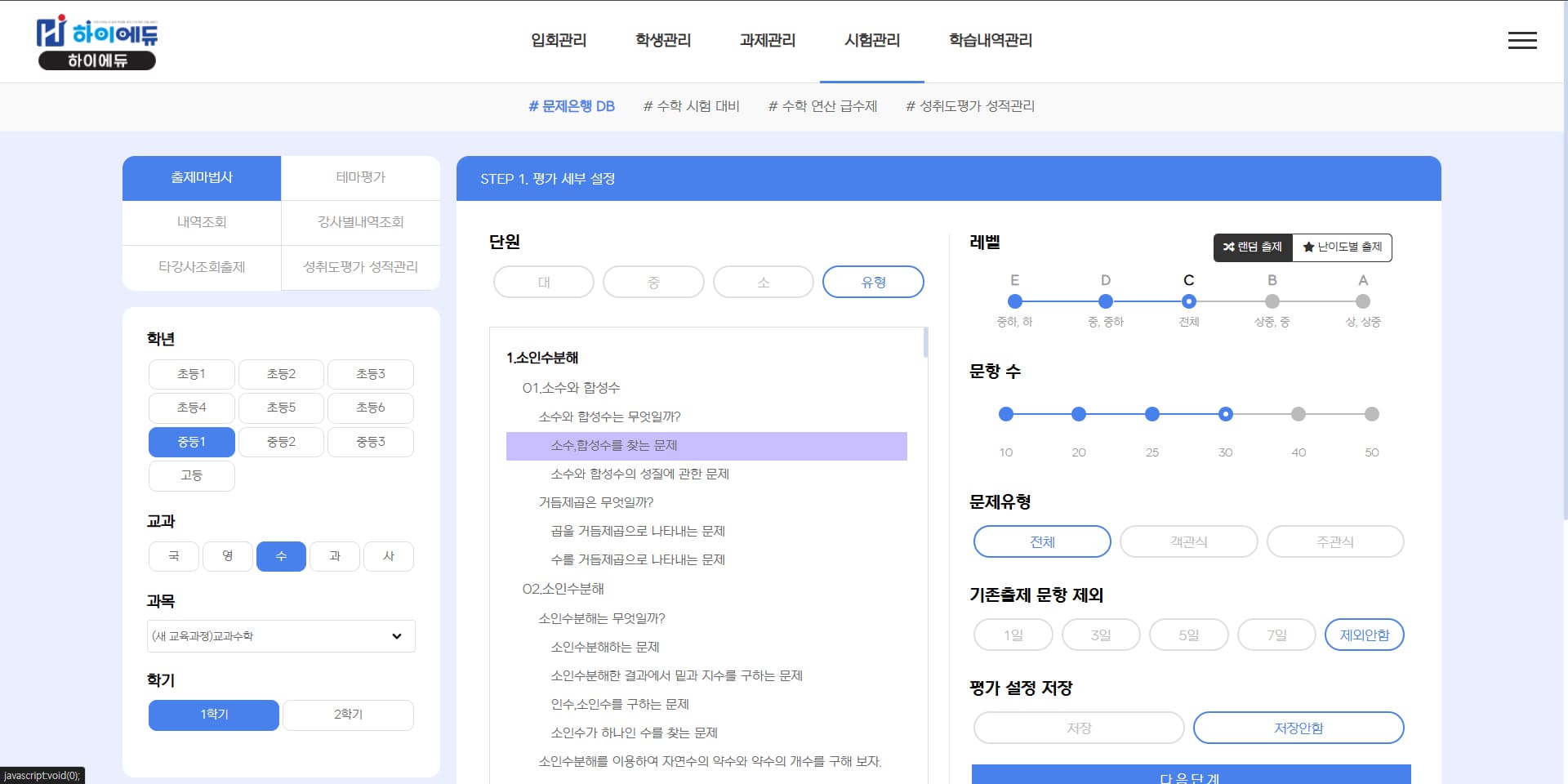
Task: Set question count to 40
Action: [x=1298, y=414]
